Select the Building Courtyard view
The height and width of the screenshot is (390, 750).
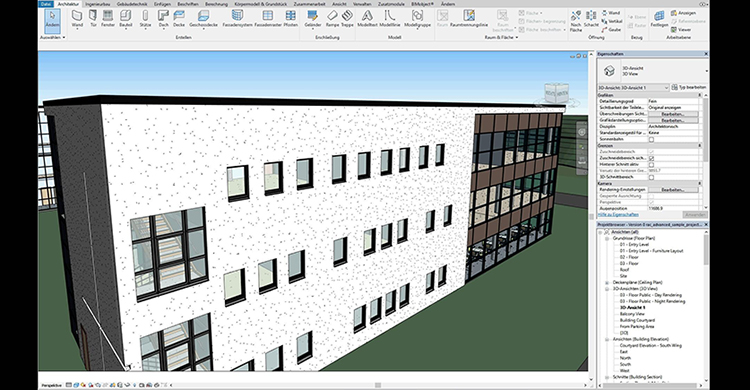coord(637,320)
